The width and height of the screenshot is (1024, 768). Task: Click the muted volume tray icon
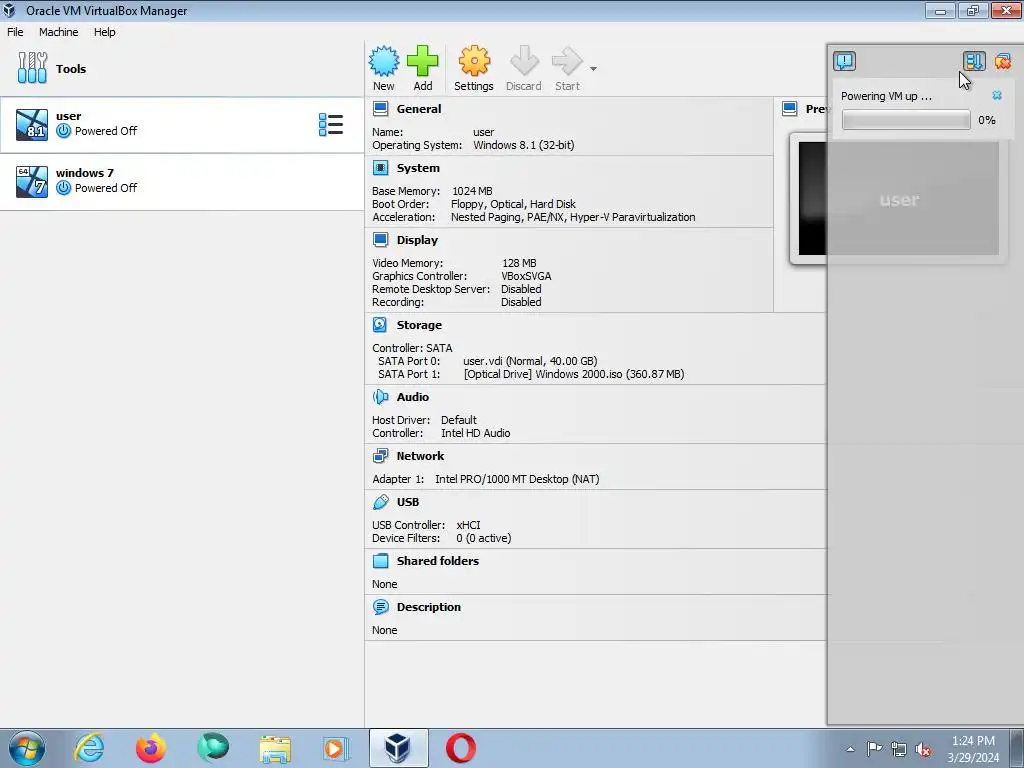923,749
